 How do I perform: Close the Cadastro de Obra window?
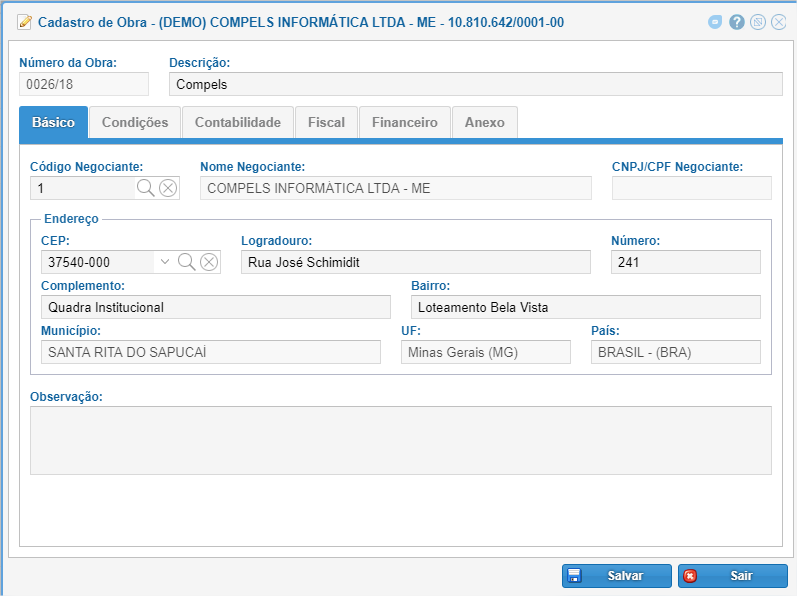click(x=779, y=22)
